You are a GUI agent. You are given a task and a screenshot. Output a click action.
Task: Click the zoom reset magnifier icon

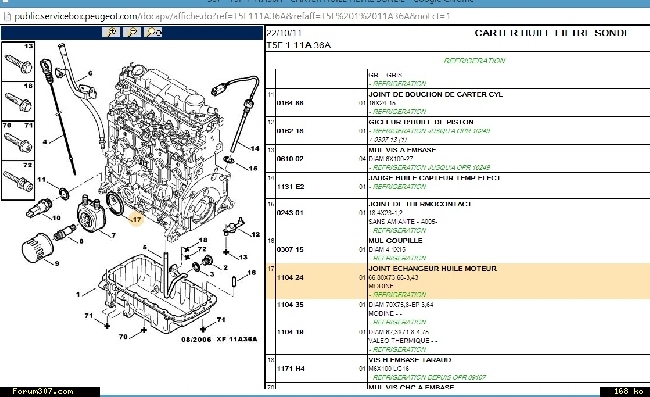click(x=153, y=32)
